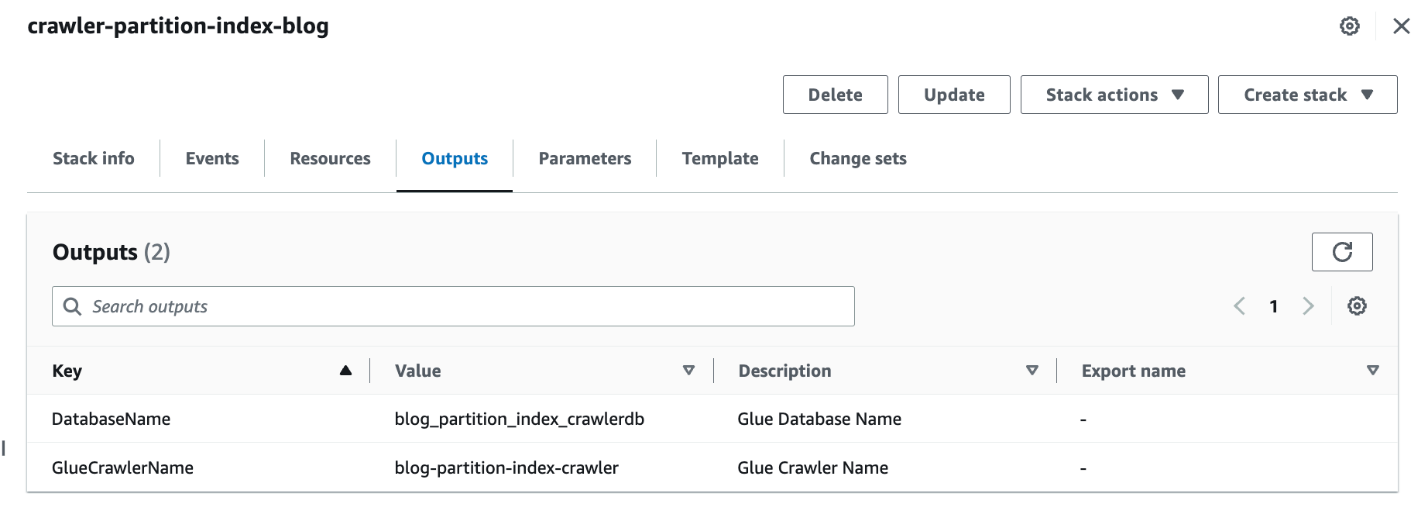Go to next outputs page
Viewport: 1428px width, 521px height.
[x=1307, y=307]
